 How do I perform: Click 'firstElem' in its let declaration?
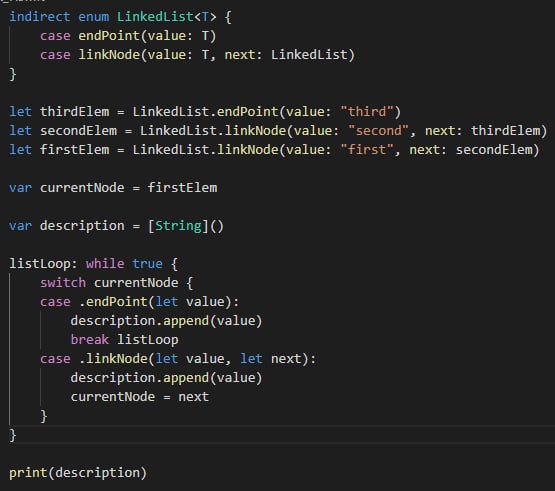point(74,150)
